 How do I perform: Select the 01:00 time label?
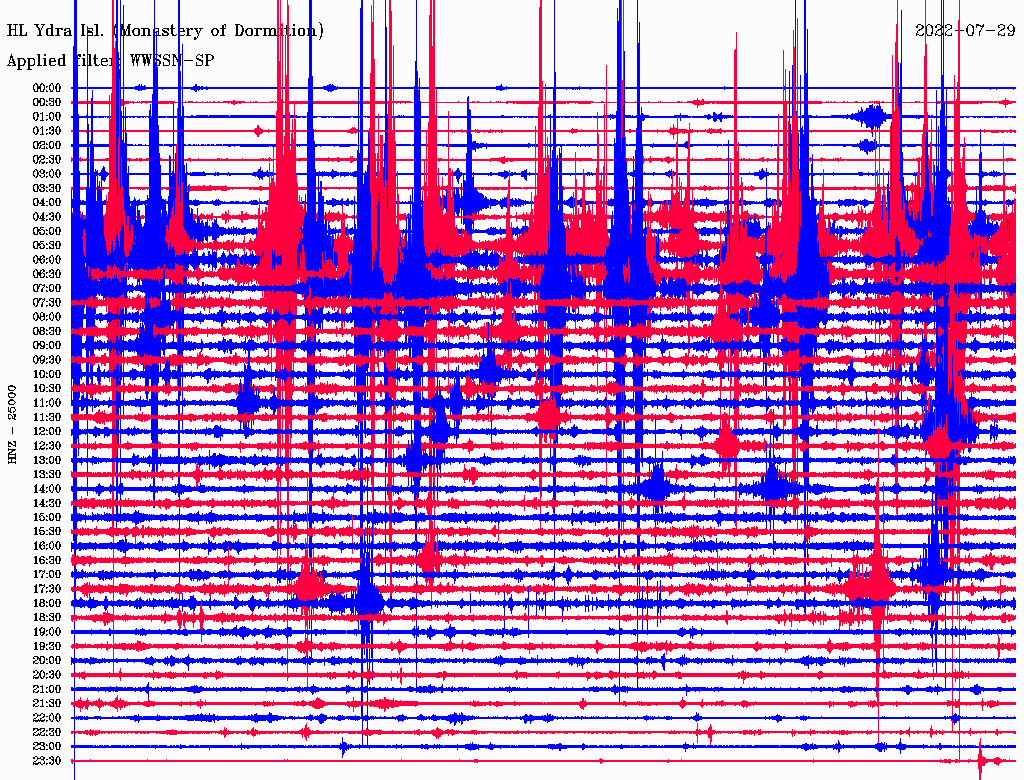pyautogui.click(x=46, y=117)
